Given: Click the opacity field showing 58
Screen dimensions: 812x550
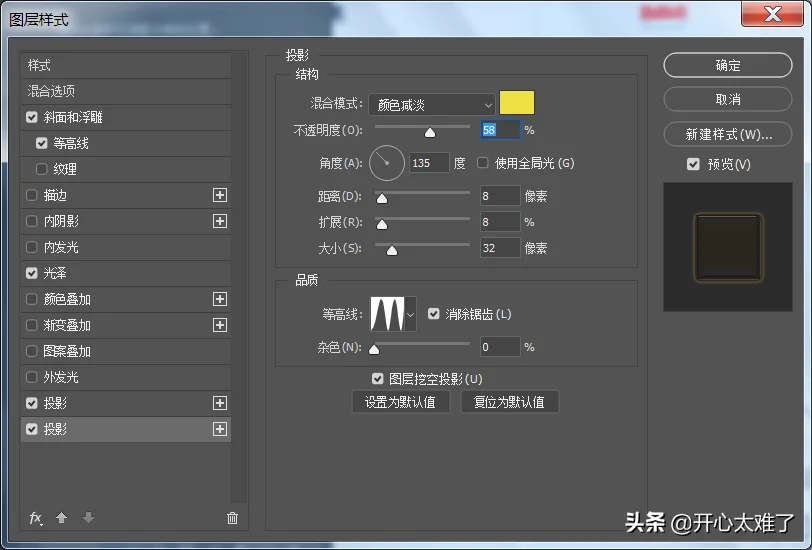Looking at the screenshot, I should coord(500,129).
